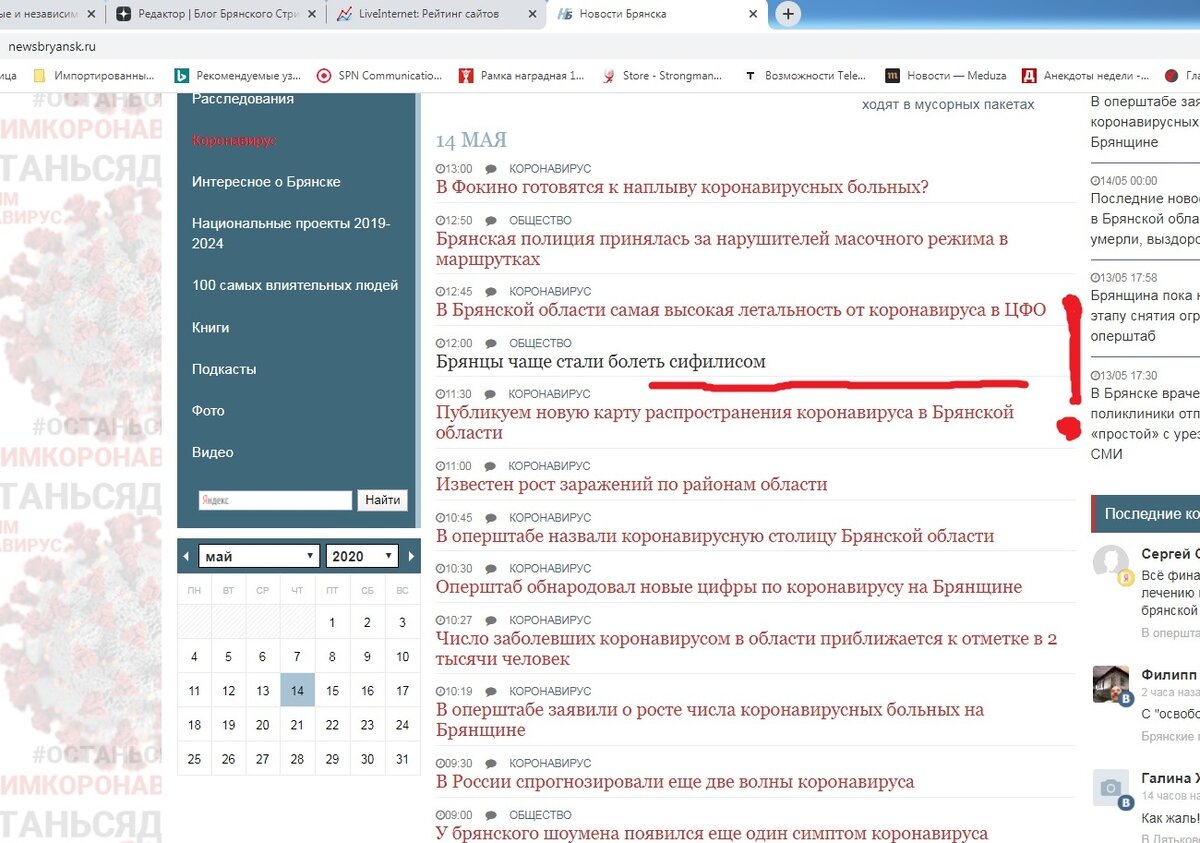Go to next month in calendar
Screen dimensions: 1200x843
411,556
